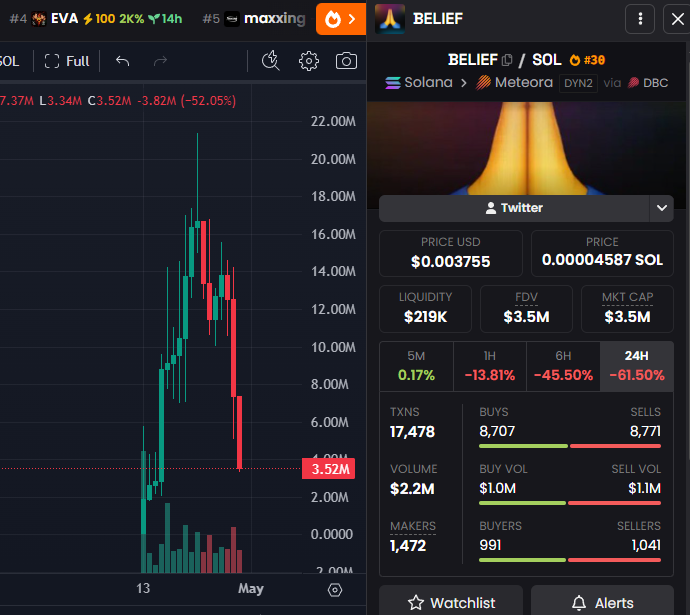Click the #30 trending rank badge

pos(587,60)
